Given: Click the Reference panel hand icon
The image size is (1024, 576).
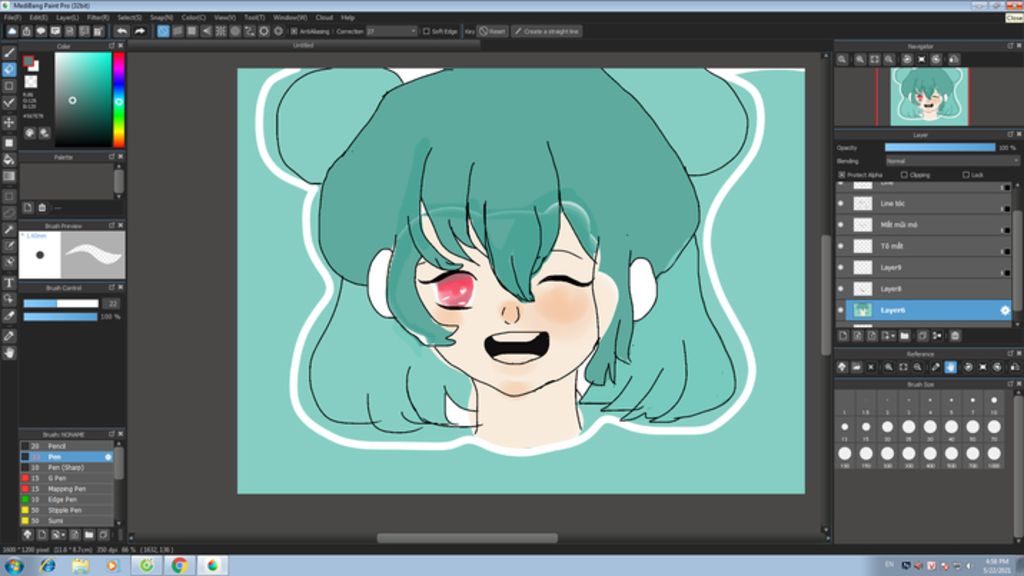Looking at the screenshot, I should point(950,367).
